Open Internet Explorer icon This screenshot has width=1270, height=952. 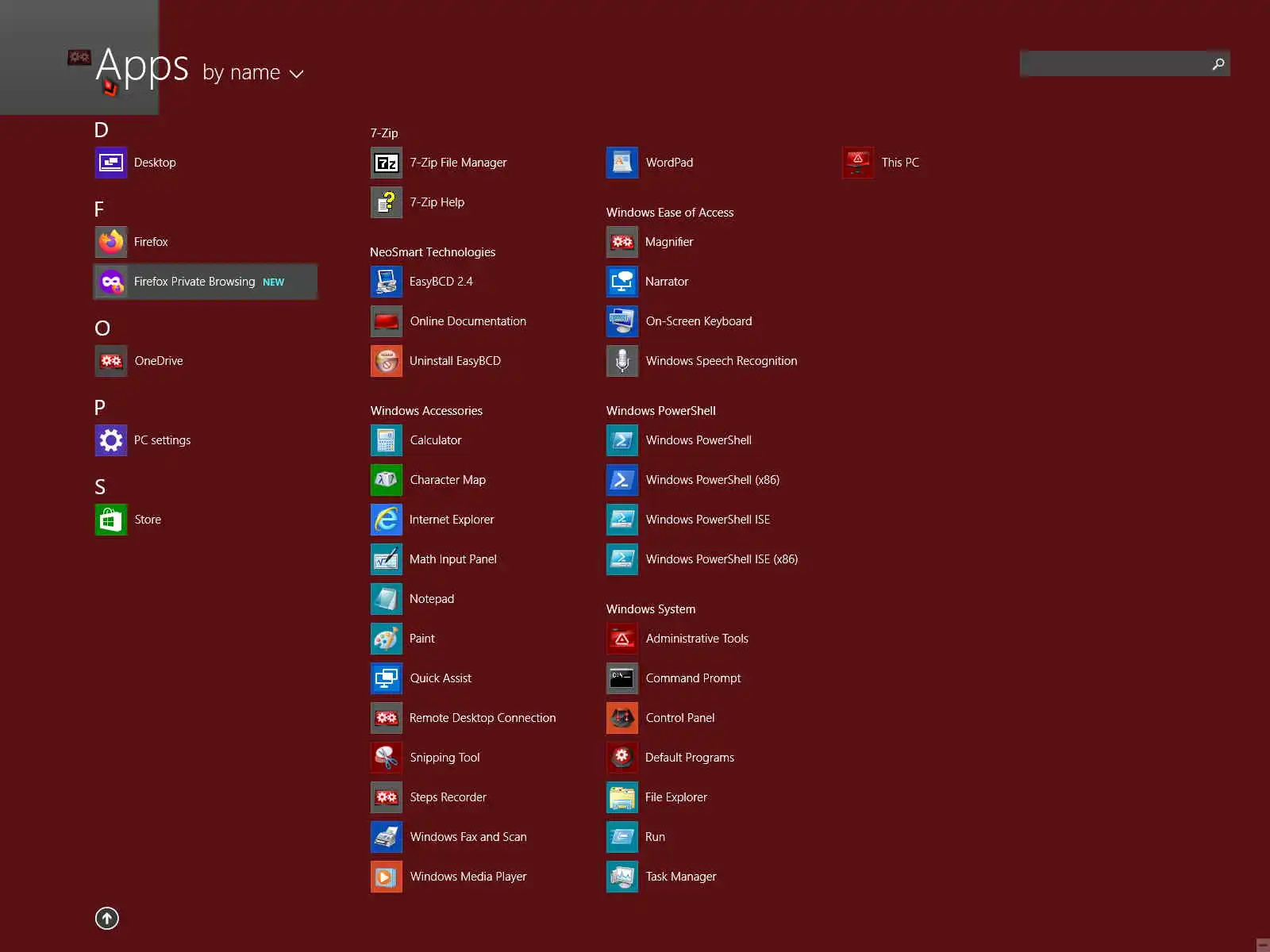coord(387,520)
